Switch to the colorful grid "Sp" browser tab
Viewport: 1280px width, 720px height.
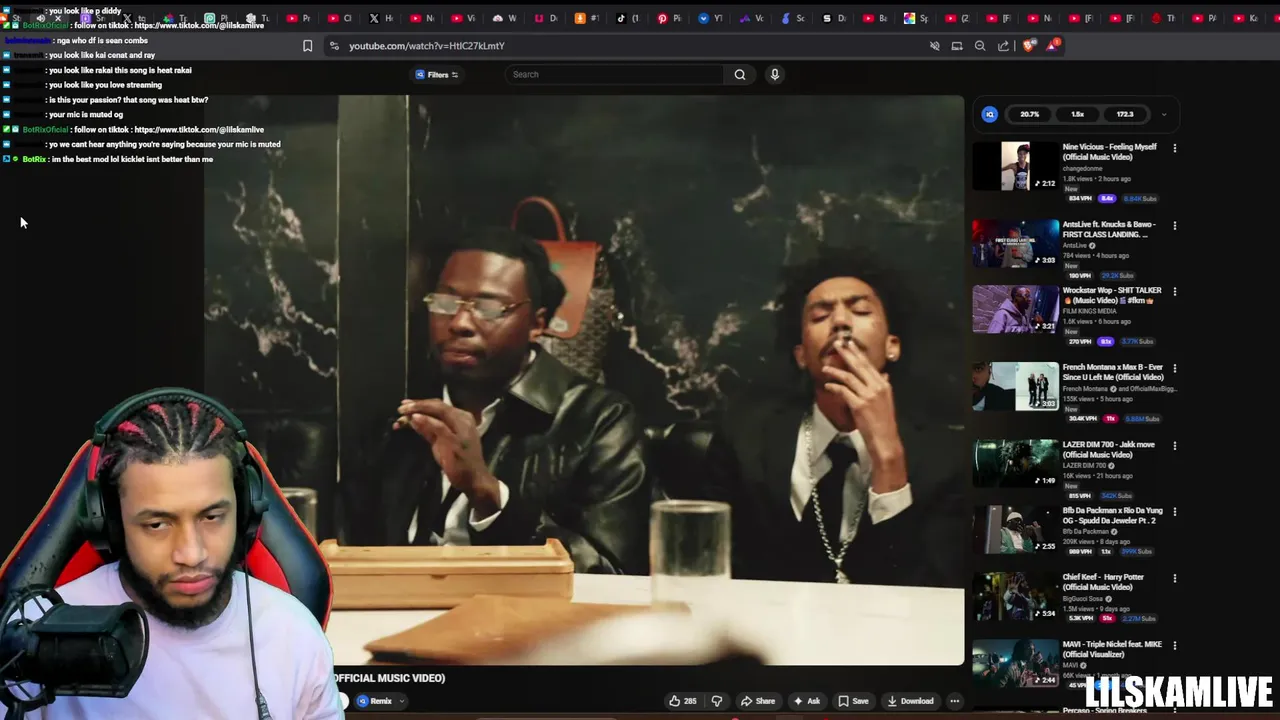915,18
